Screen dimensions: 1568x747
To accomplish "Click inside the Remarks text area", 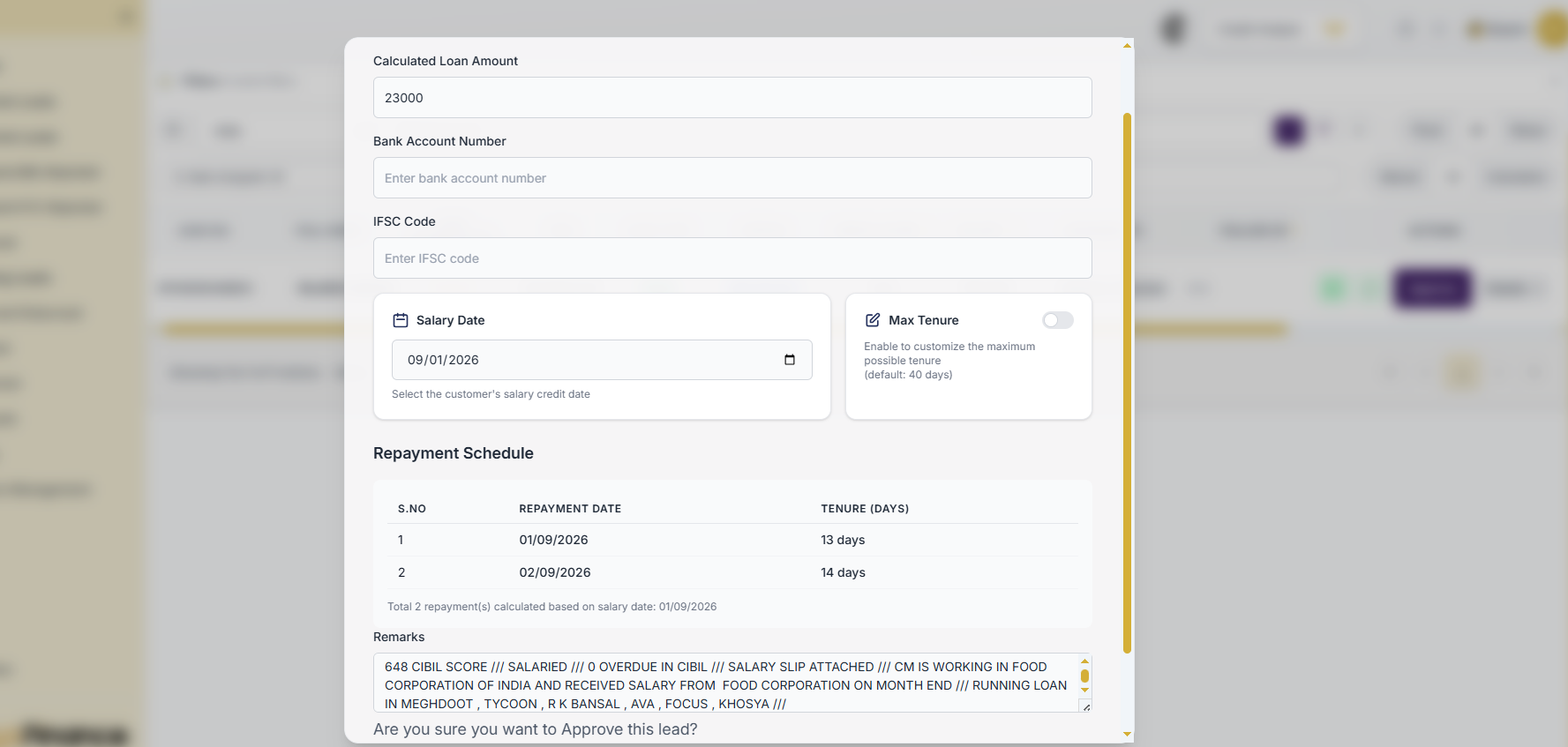I will click(725, 683).
